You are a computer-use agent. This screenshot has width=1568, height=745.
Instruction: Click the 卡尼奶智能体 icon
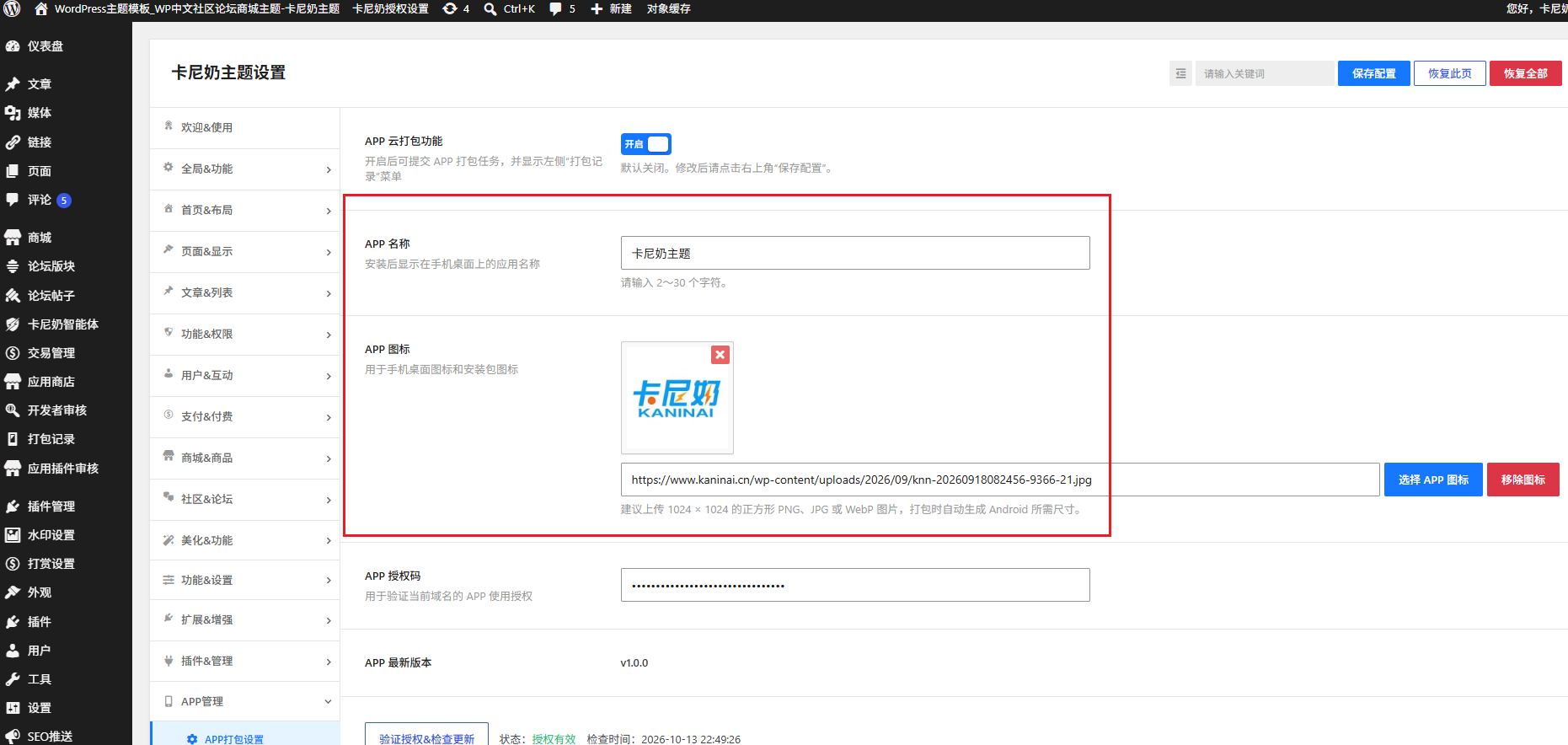(13, 324)
